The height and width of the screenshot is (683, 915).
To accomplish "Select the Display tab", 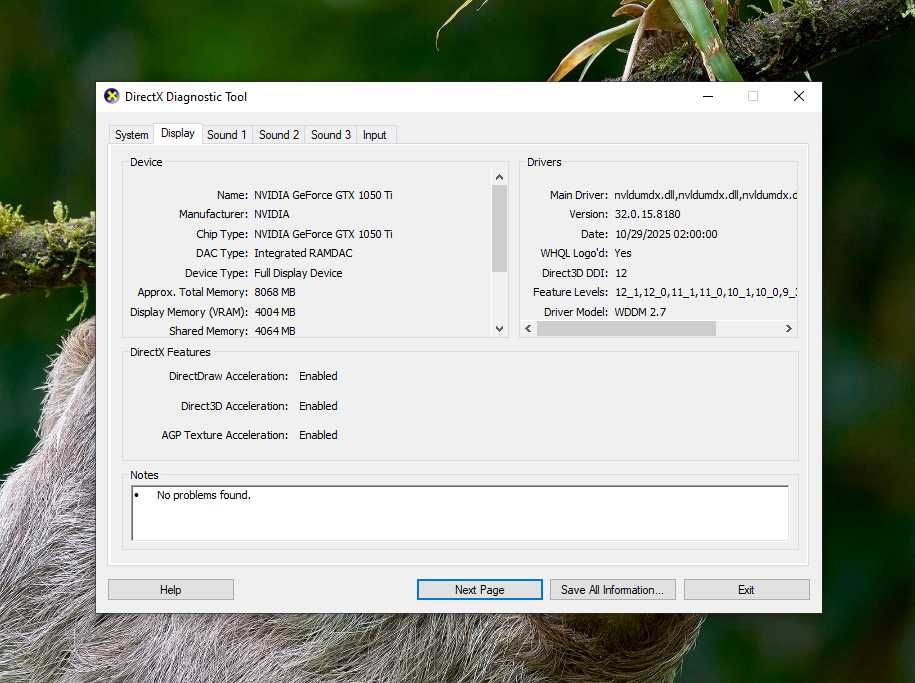I will point(178,133).
